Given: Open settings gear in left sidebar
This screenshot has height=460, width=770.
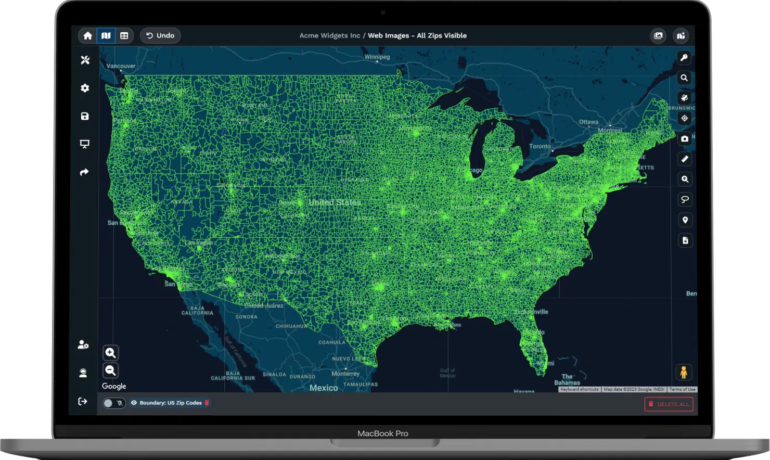Looking at the screenshot, I should click(x=85, y=88).
